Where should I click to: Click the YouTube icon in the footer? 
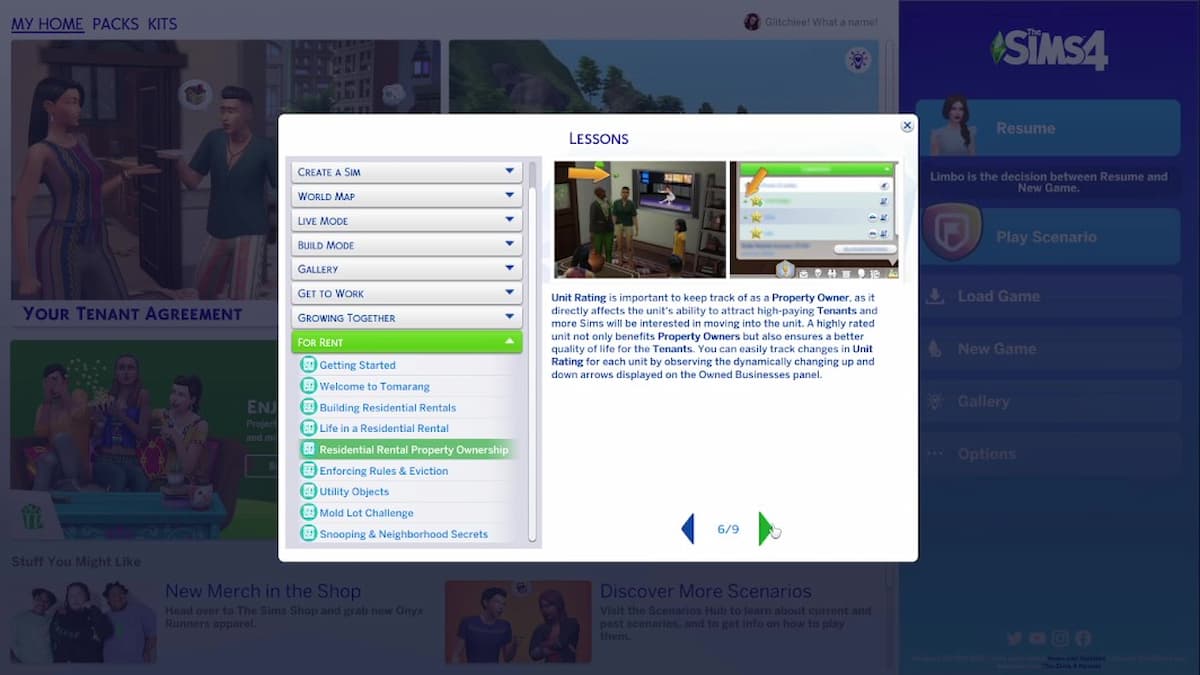pyautogui.click(x=1037, y=638)
